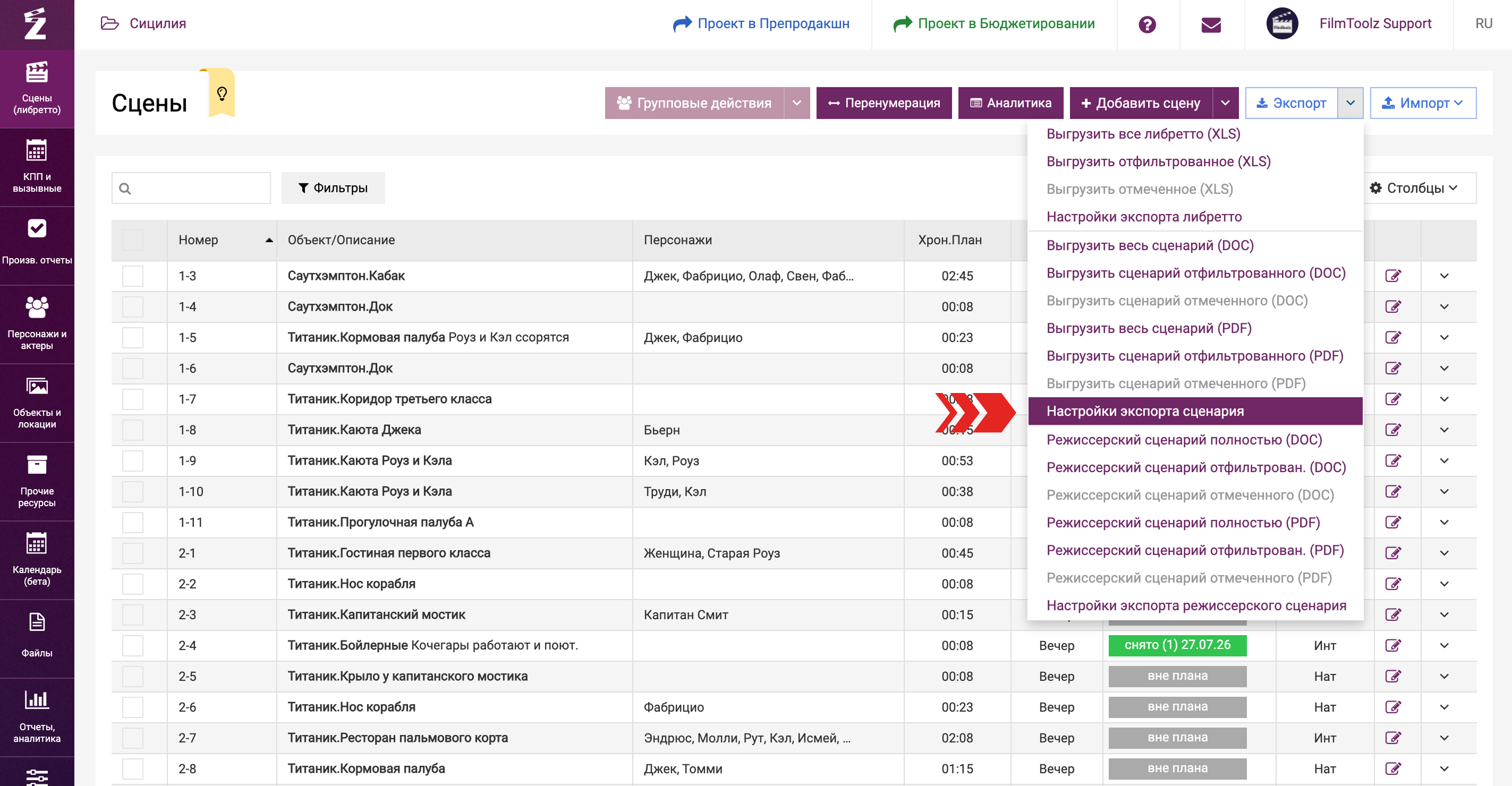Click вне плана badge for scene 2-6

click(1177, 707)
